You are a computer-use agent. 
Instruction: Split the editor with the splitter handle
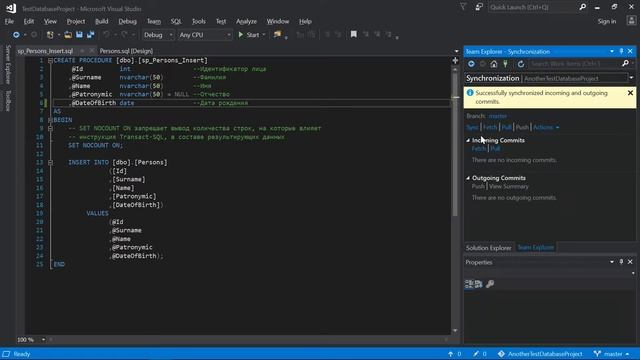pos(455,60)
